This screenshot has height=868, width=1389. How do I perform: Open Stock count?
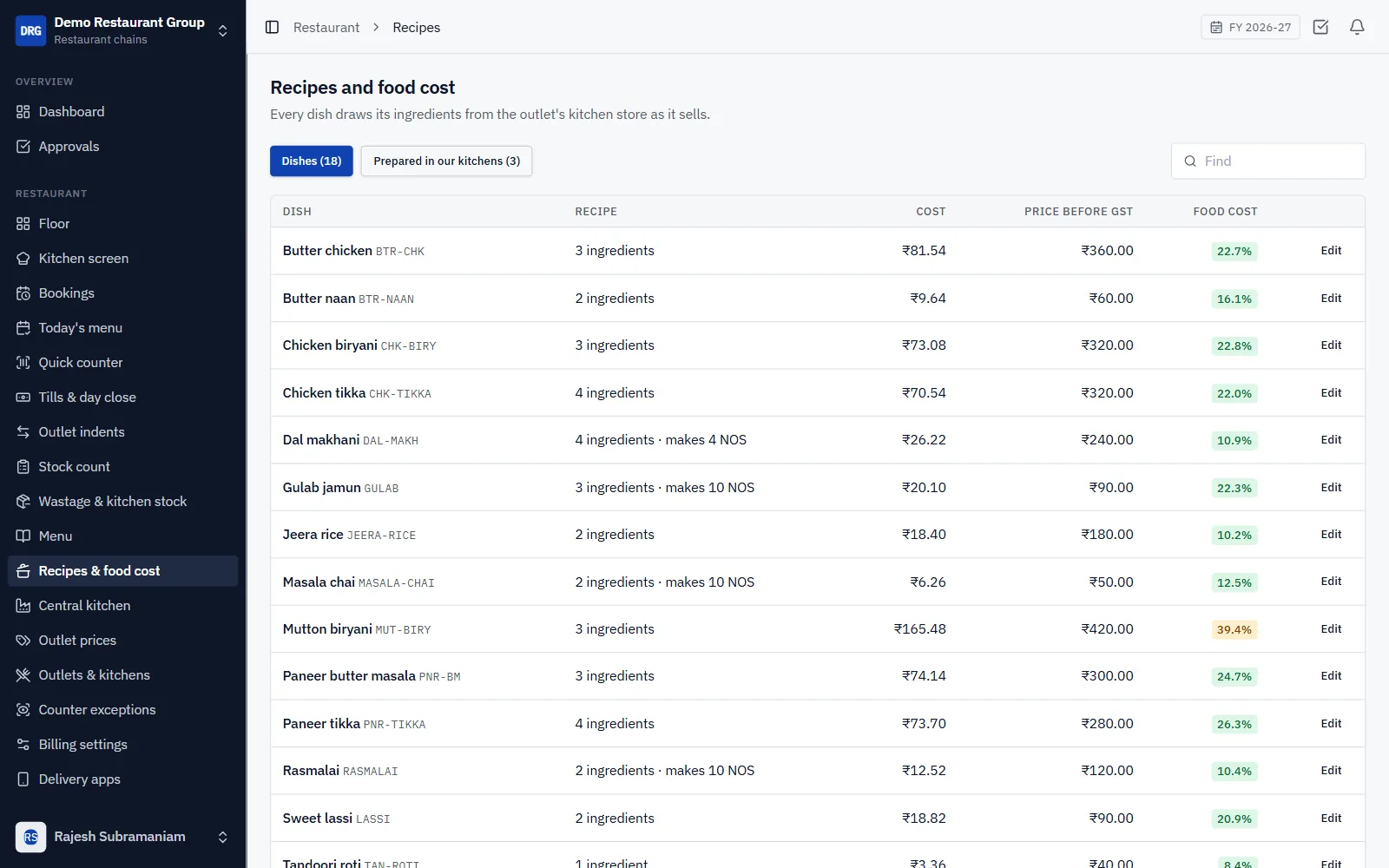[x=122, y=467]
